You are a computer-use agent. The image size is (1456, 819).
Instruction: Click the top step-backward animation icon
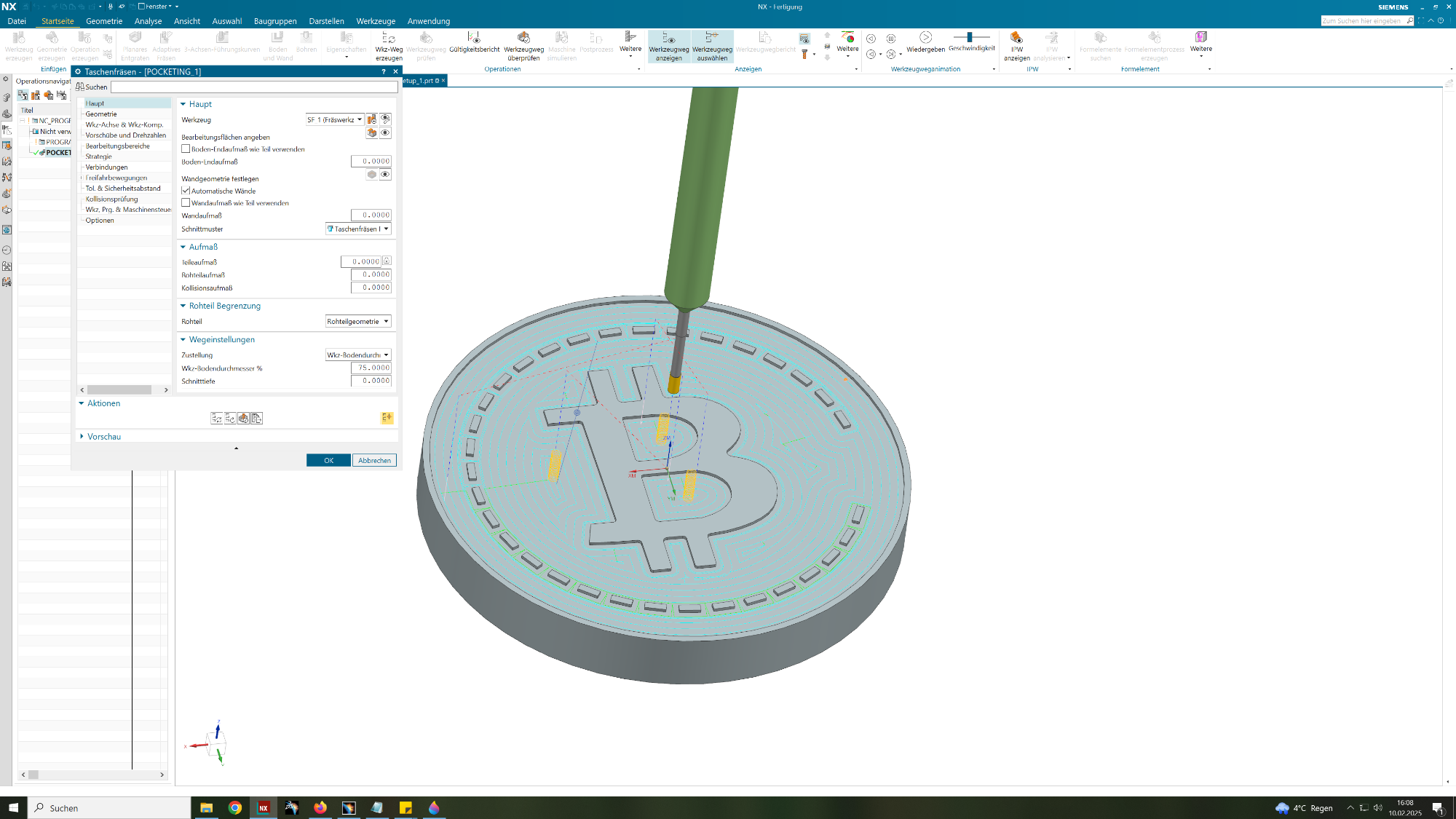pos(871,39)
